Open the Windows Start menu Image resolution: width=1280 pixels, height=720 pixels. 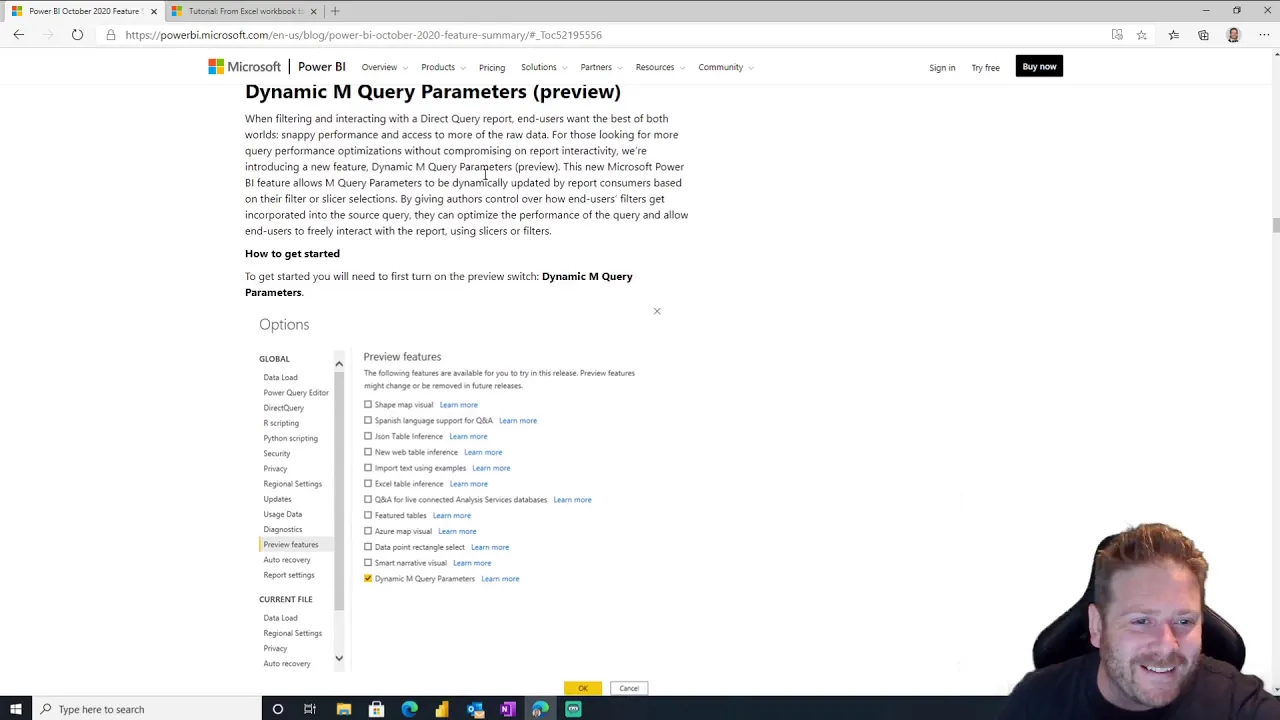tap(16, 709)
